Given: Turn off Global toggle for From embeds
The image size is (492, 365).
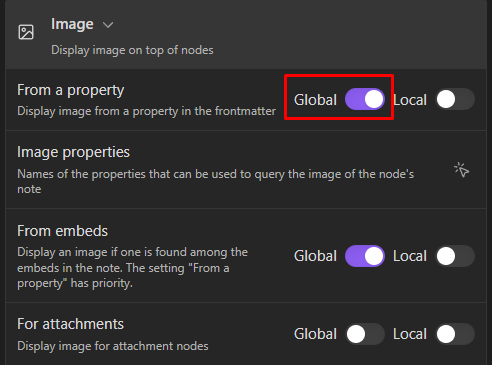Looking at the screenshot, I should pyautogui.click(x=365, y=256).
